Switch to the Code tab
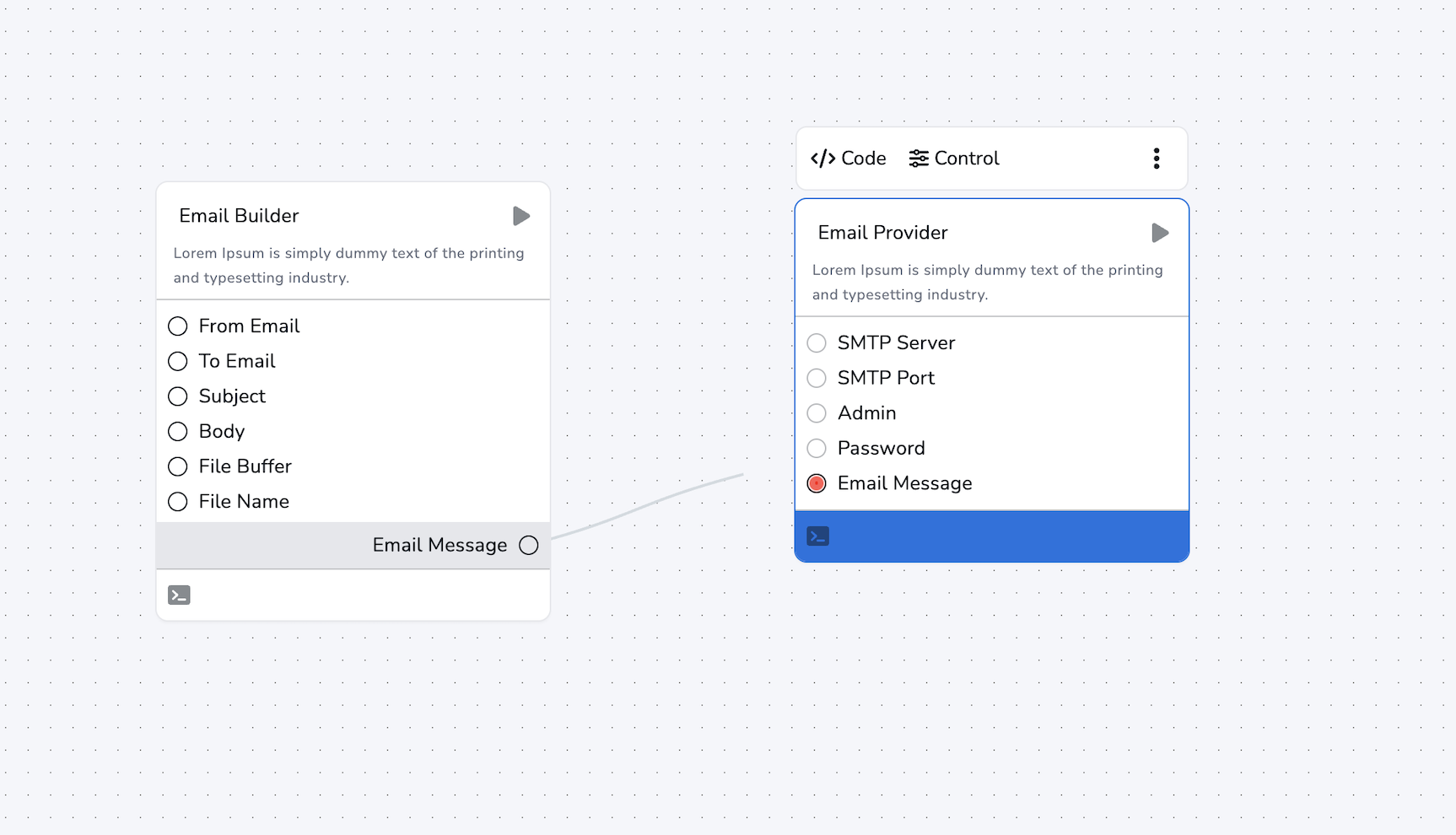 point(848,158)
